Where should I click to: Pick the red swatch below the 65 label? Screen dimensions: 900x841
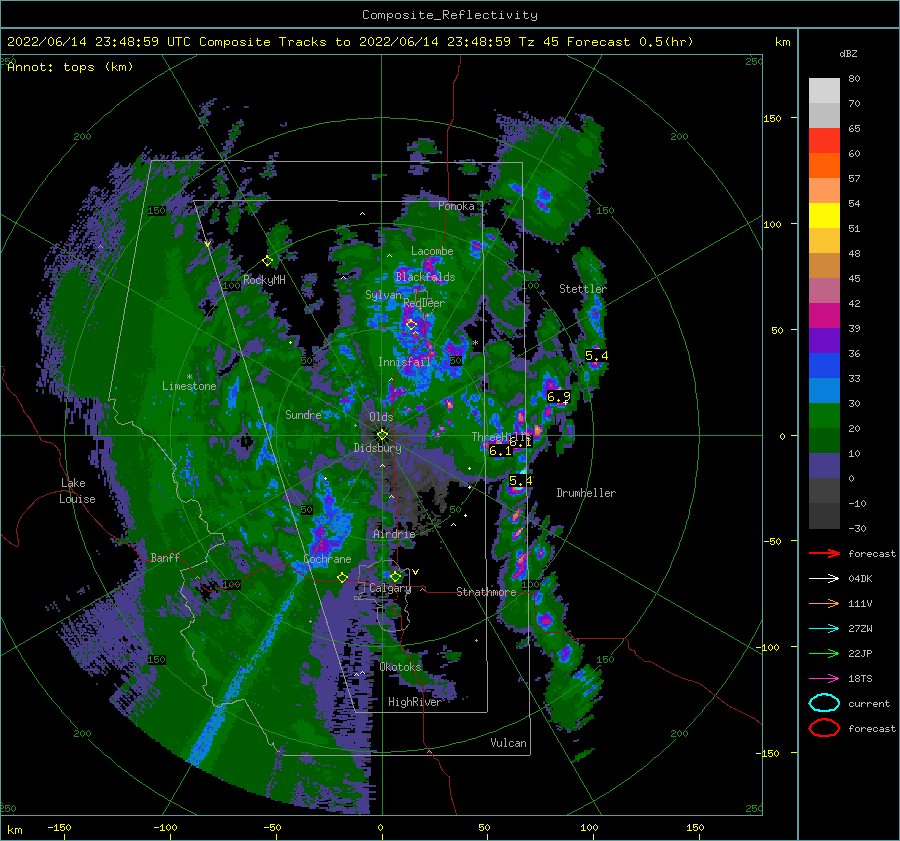pos(824,141)
